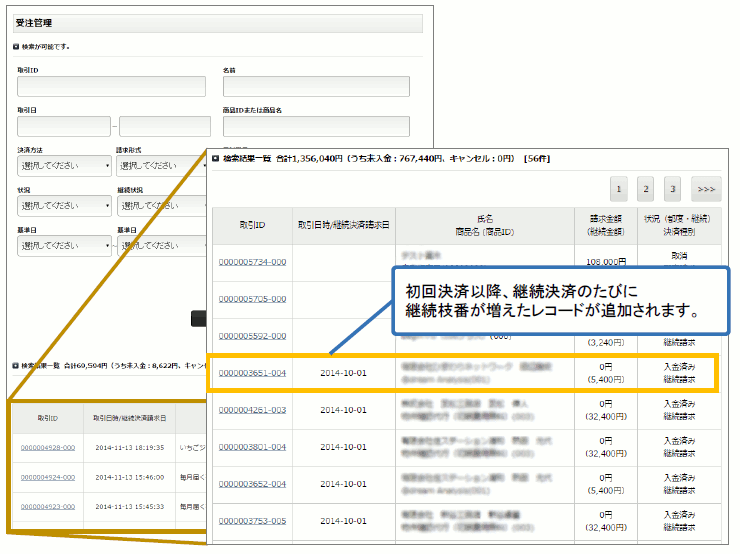
Task: Expand the 状況 select box
Action: (x=63, y=206)
